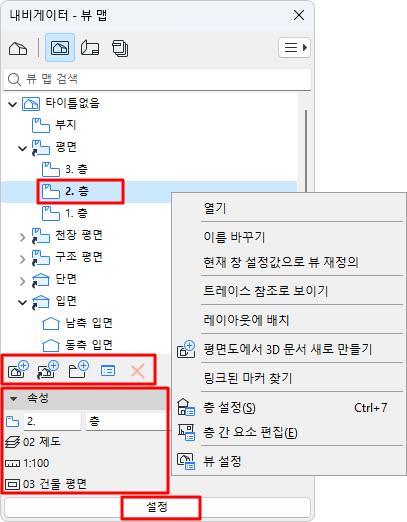Open view settings list icon

click(x=108, y=371)
